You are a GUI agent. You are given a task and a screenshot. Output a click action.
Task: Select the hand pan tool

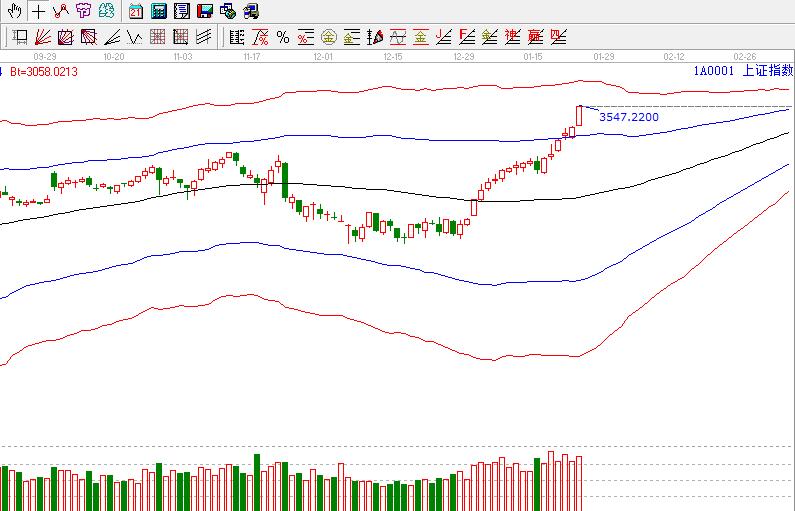pyautogui.click(x=15, y=12)
